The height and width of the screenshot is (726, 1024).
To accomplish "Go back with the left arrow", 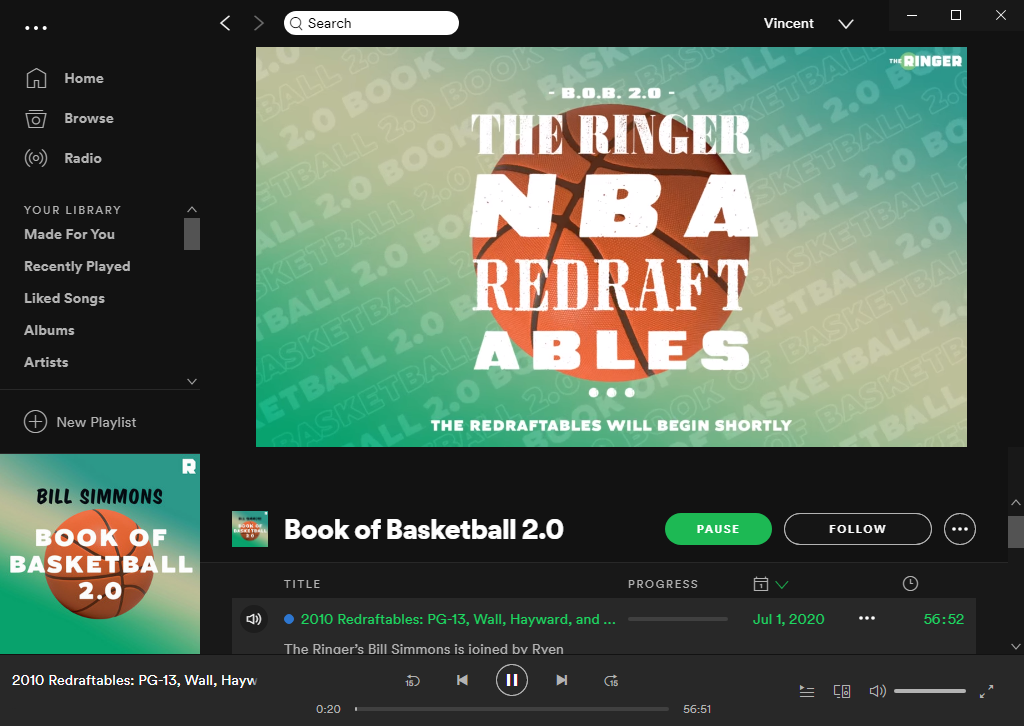I will (225, 24).
